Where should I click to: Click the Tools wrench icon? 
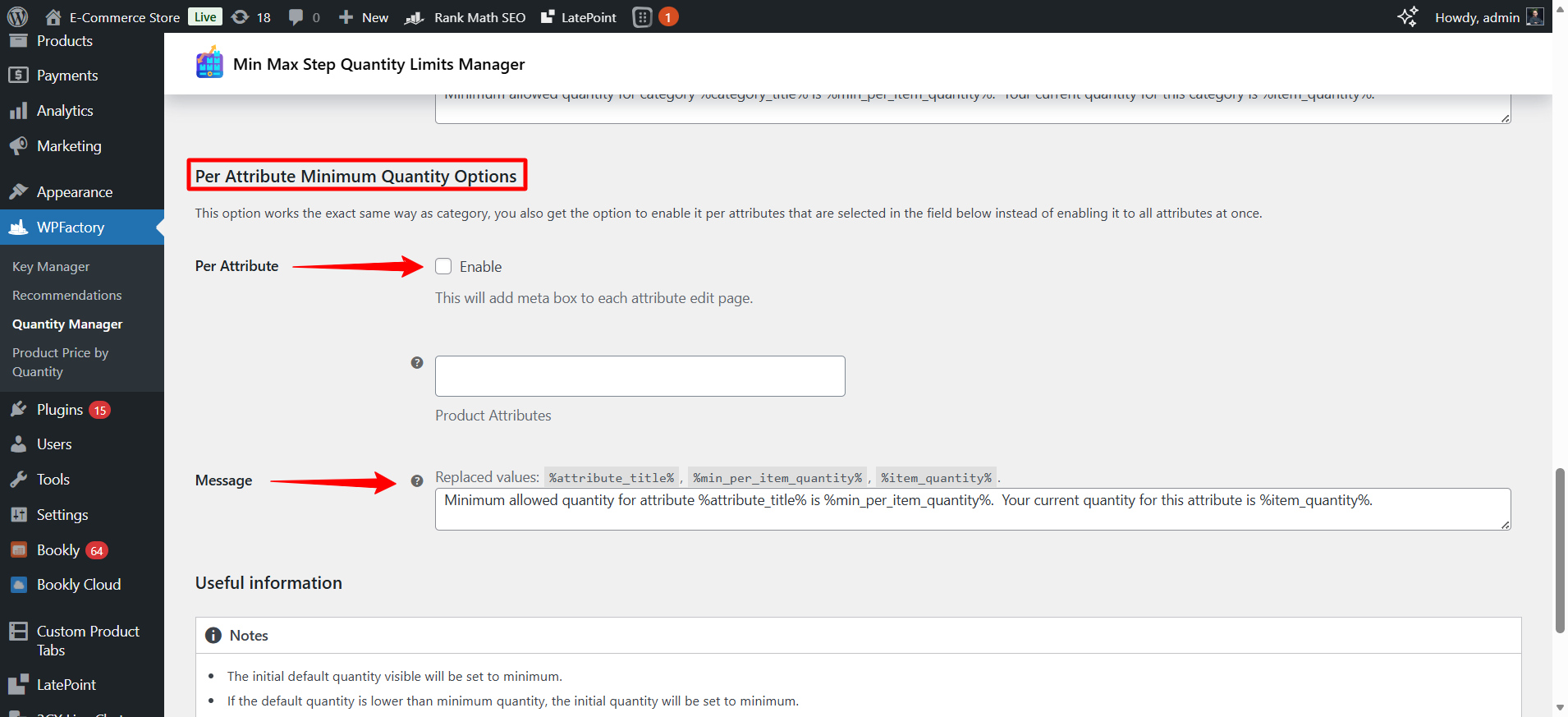click(x=18, y=480)
